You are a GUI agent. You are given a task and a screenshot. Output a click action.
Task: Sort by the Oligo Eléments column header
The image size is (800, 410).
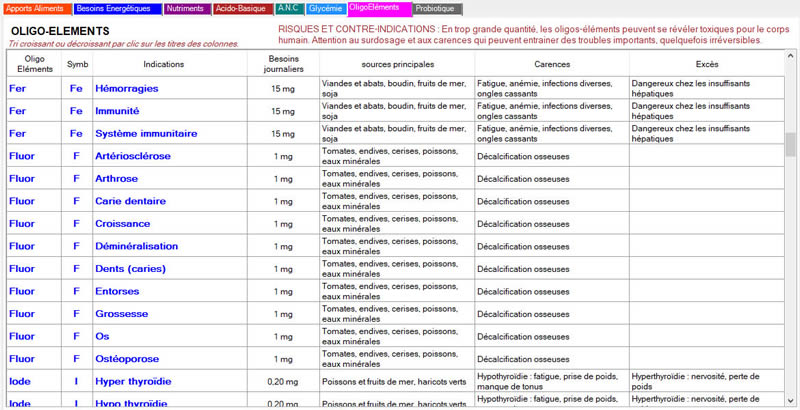click(34, 64)
